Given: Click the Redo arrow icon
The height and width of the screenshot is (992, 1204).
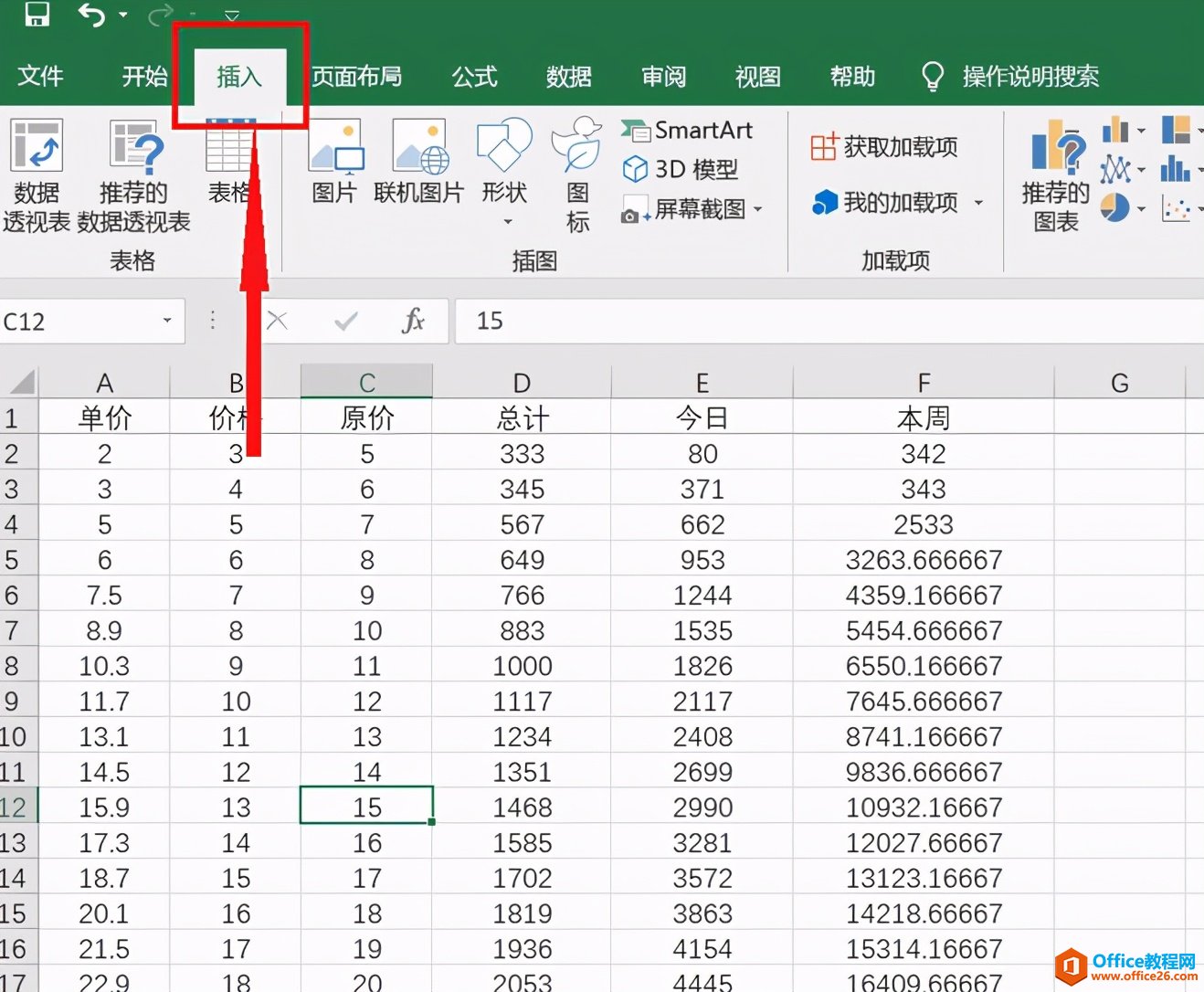Looking at the screenshot, I should point(161,14).
